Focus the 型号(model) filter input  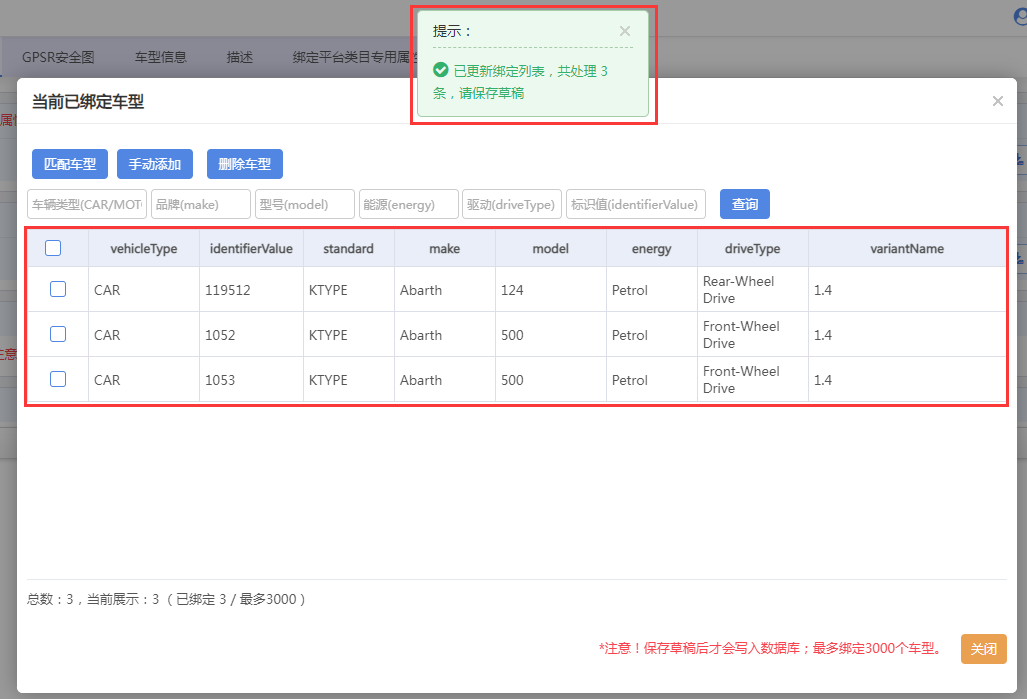[305, 204]
